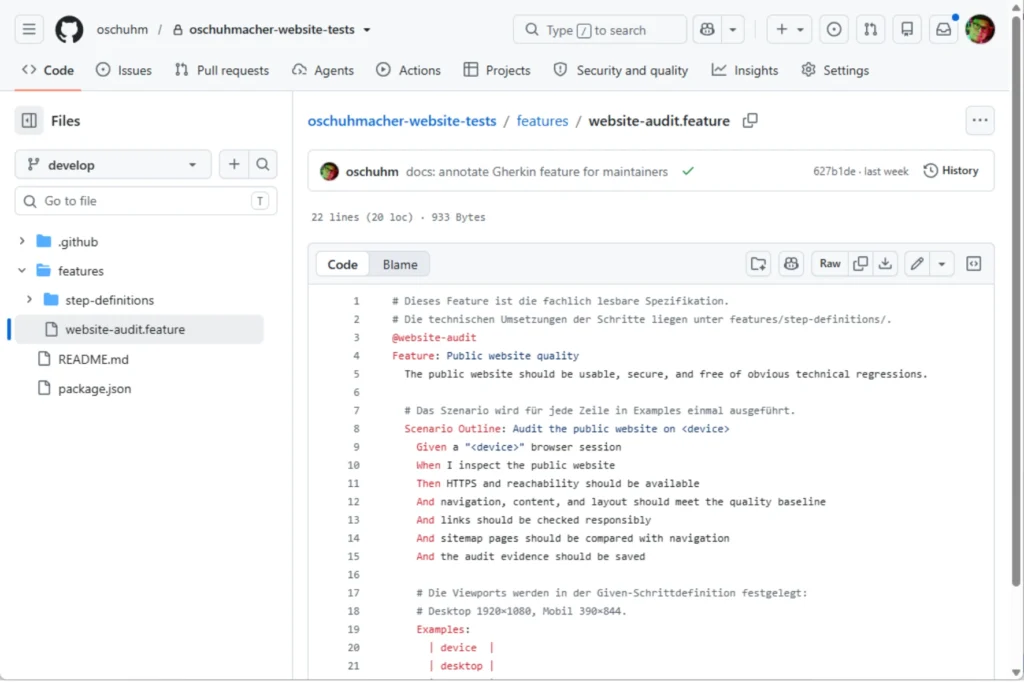Open the repositories icon in top header

click(907, 29)
